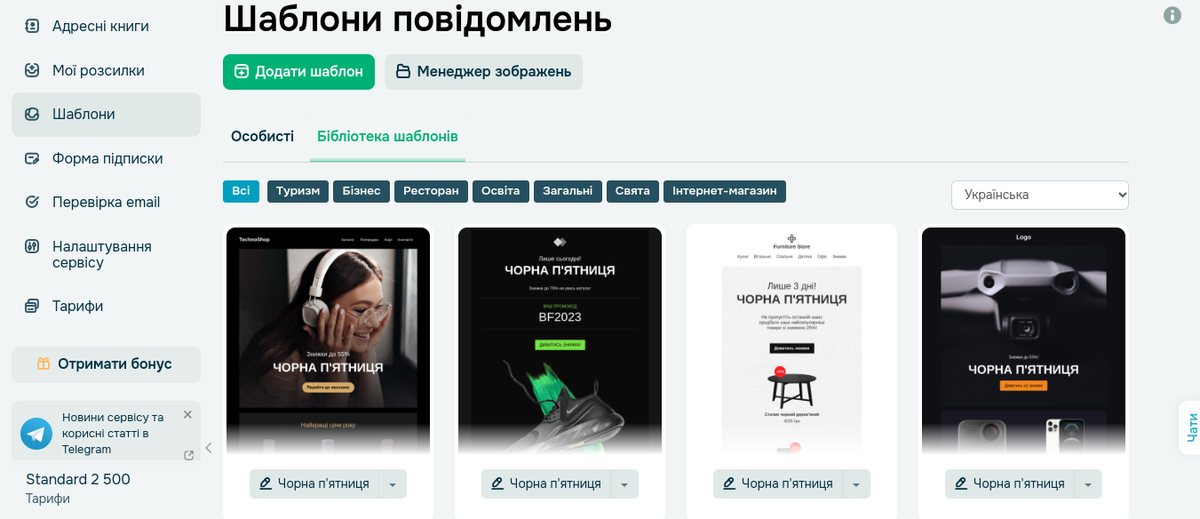
Task: Select the Бібліотека шаблонів tab
Action: point(388,136)
